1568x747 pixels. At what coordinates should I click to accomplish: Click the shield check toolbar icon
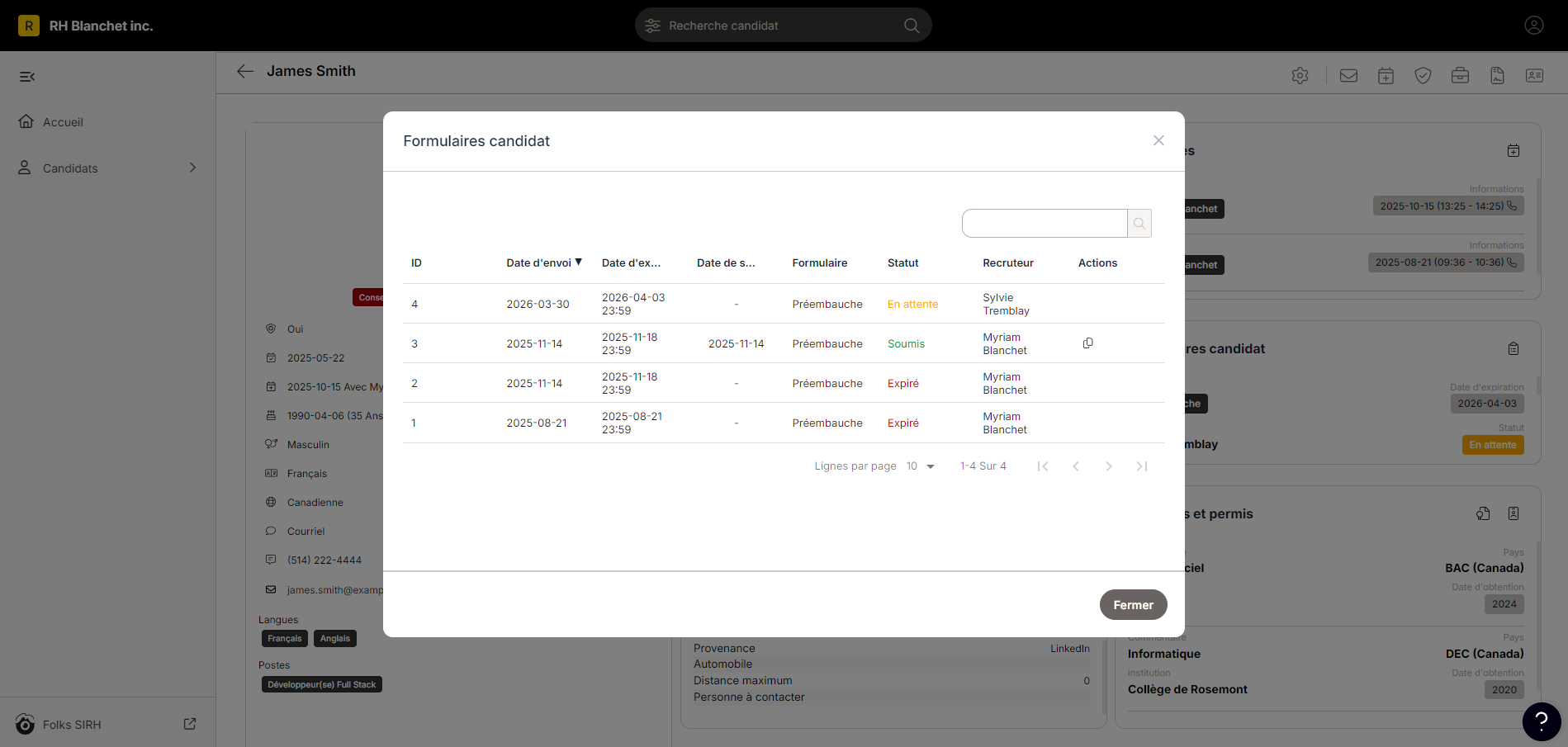pyautogui.click(x=1424, y=76)
